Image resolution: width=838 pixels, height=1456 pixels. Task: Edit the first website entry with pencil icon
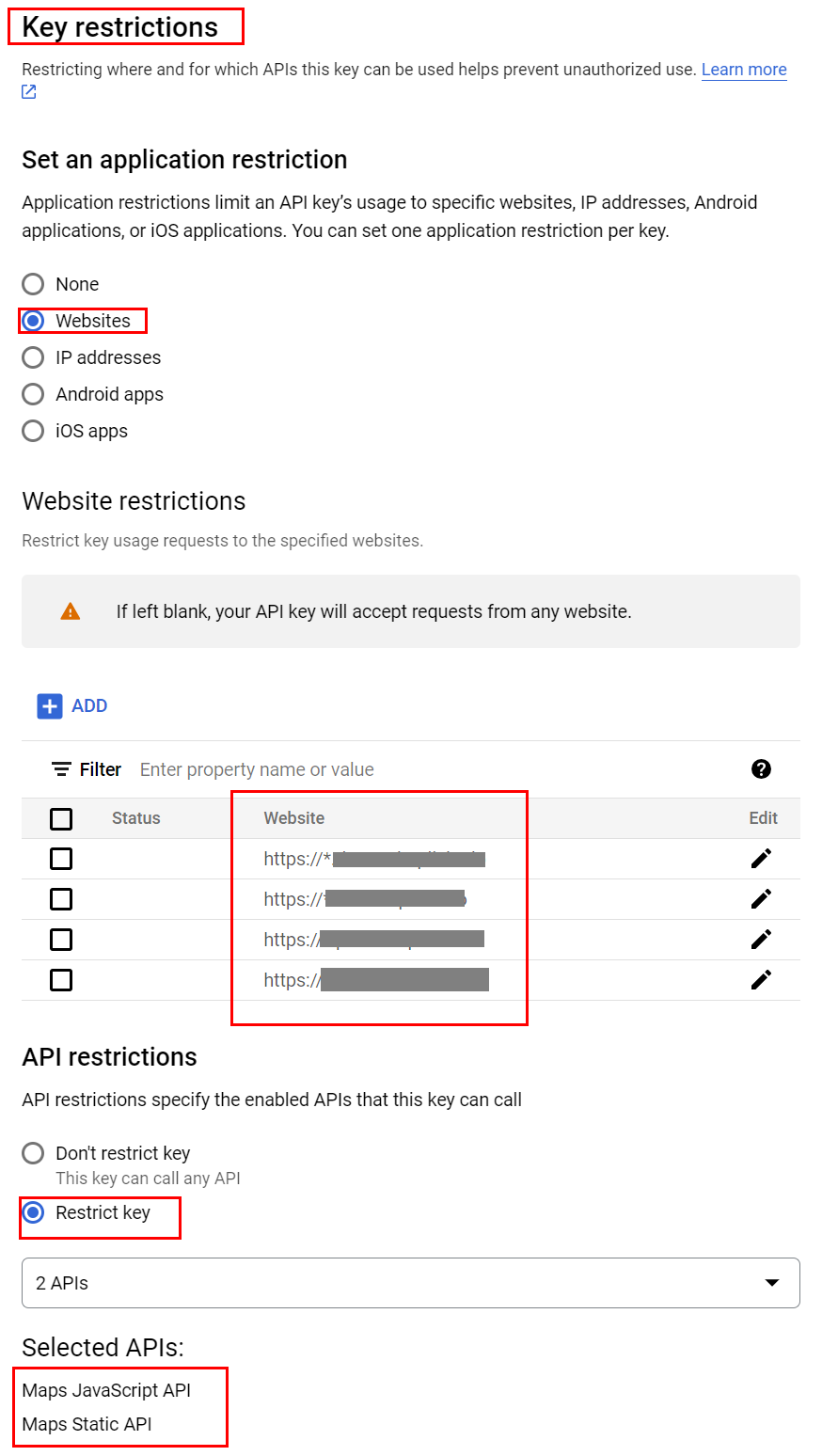762,858
